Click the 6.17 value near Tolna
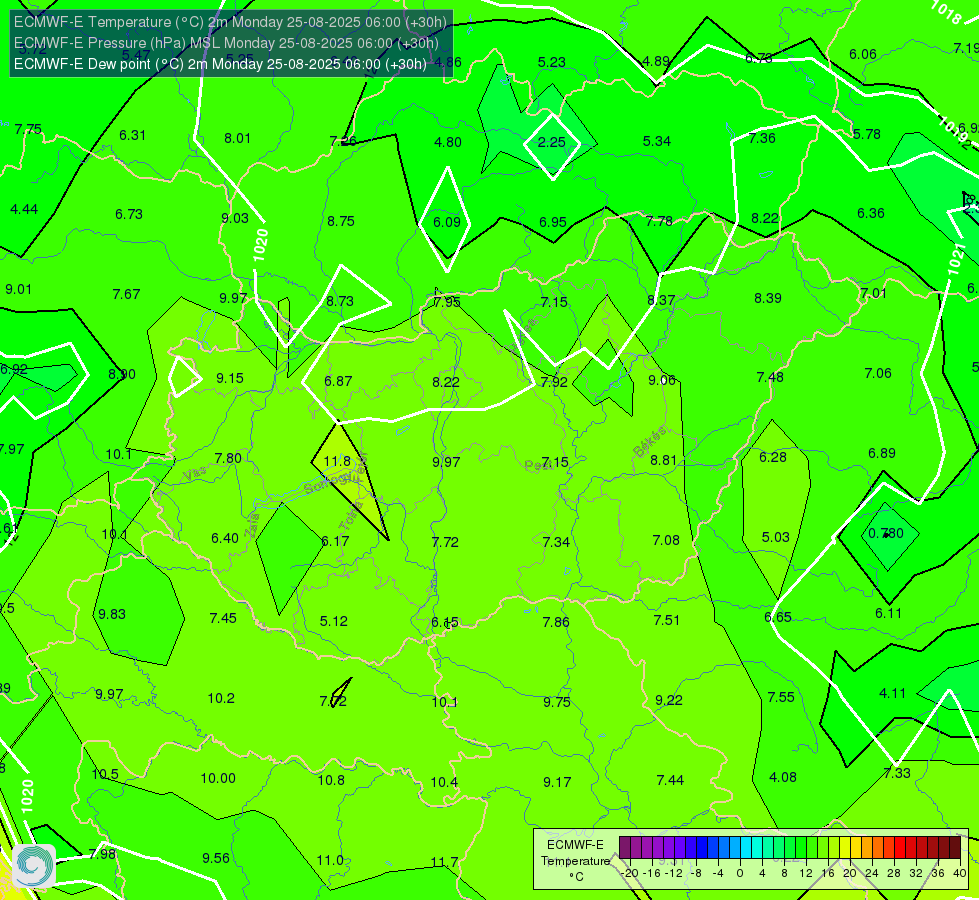 (x=335, y=541)
